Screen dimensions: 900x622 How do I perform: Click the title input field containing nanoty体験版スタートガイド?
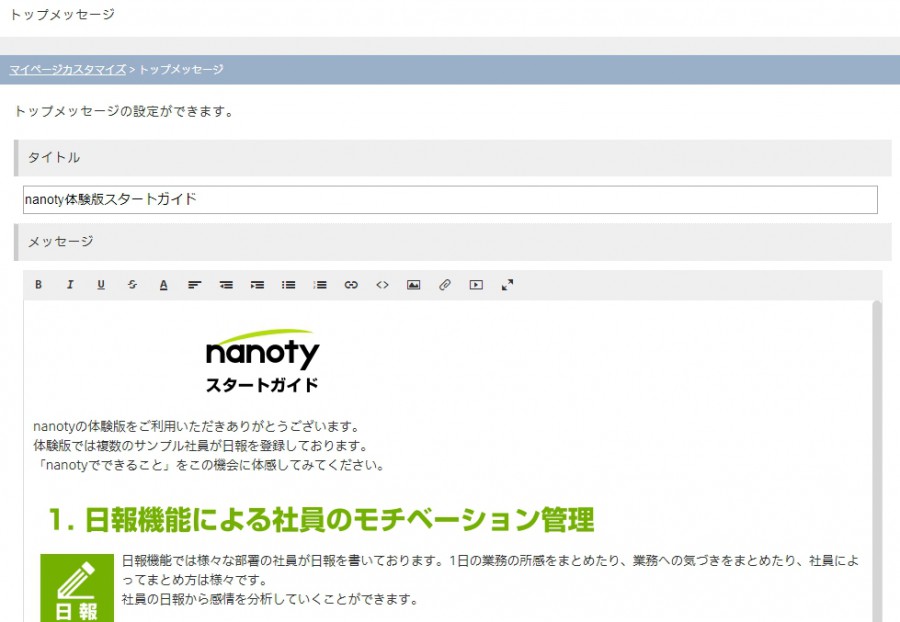coord(450,200)
